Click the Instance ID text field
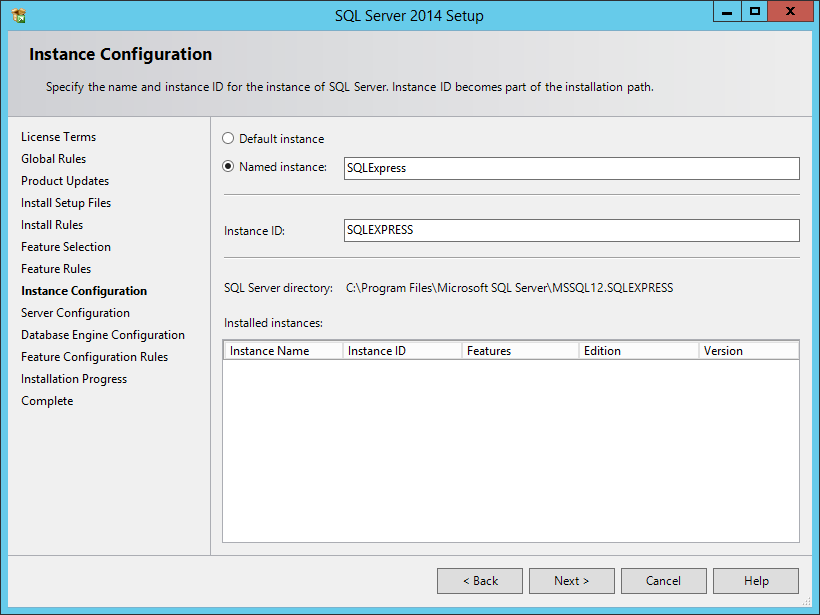Image resolution: width=820 pixels, height=615 pixels. tap(570, 230)
